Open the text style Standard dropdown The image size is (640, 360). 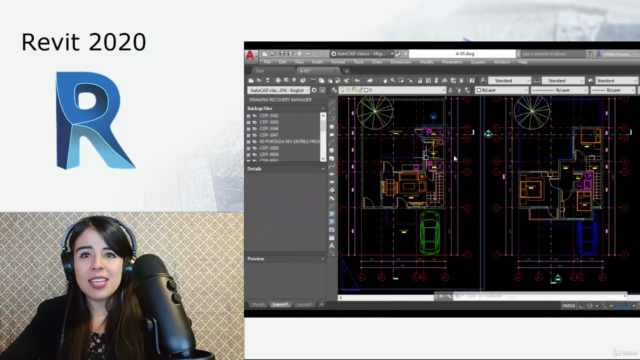[x=509, y=81]
